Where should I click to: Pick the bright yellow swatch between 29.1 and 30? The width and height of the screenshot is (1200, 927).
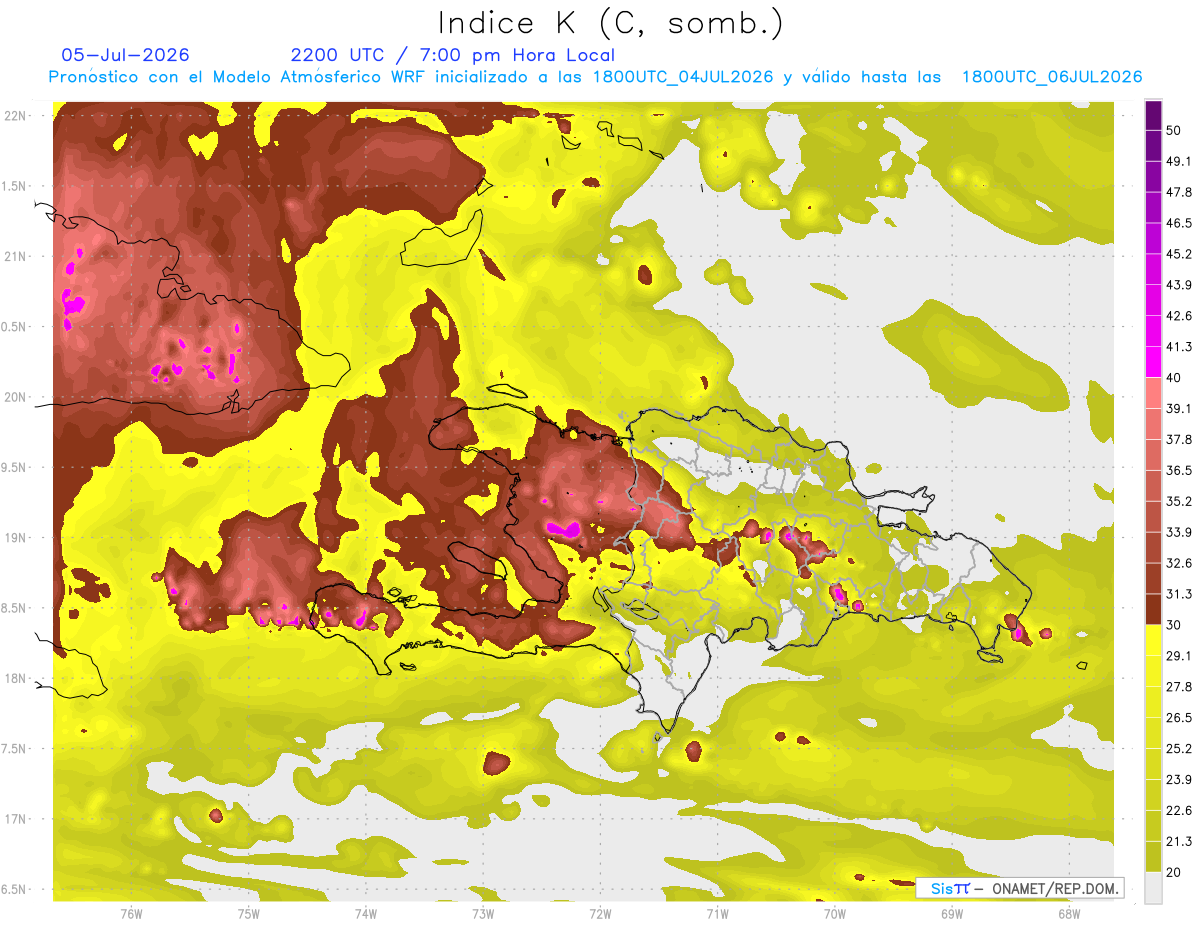pyautogui.click(x=1153, y=640)
